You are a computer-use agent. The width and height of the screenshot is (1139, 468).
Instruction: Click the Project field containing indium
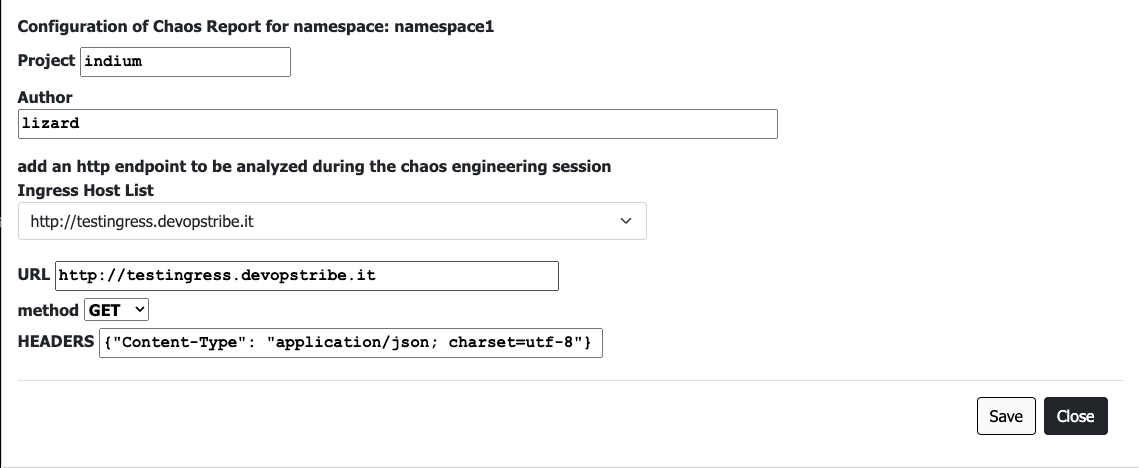[185, 61]
